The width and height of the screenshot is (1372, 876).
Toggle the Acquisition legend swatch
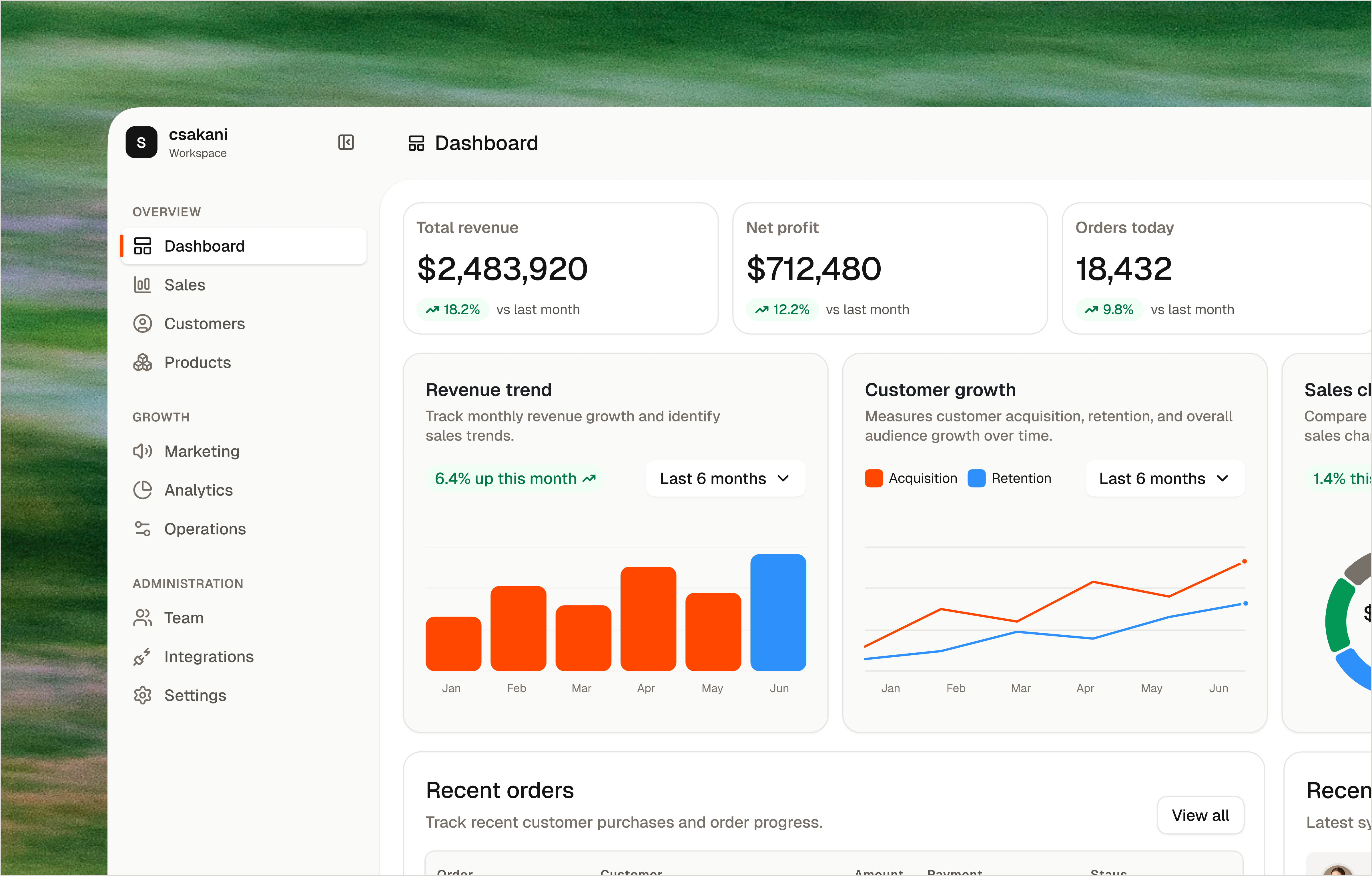click(x=874, y=478)
